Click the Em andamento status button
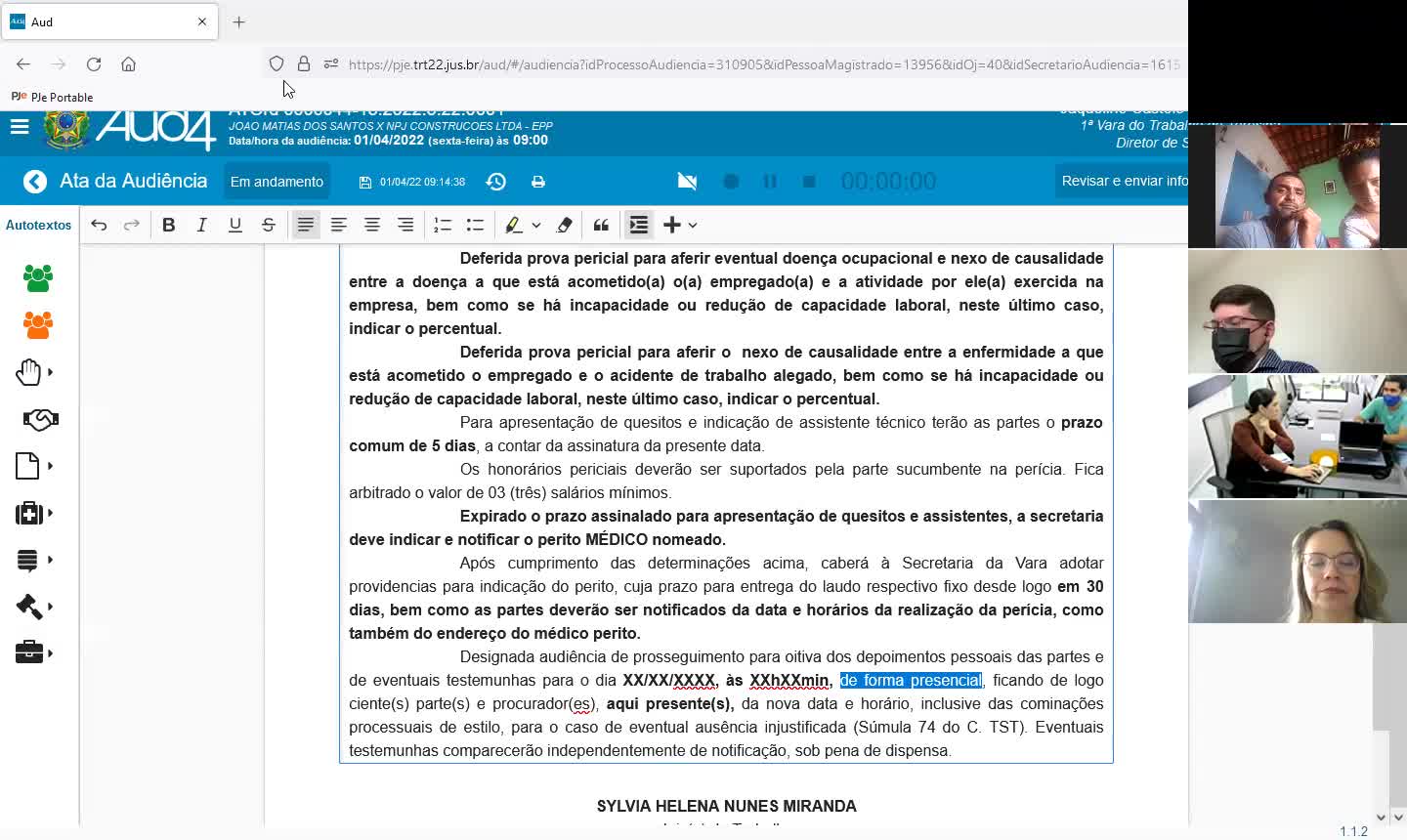Viewport: 1407px width, 840px height. coord(277,182)
